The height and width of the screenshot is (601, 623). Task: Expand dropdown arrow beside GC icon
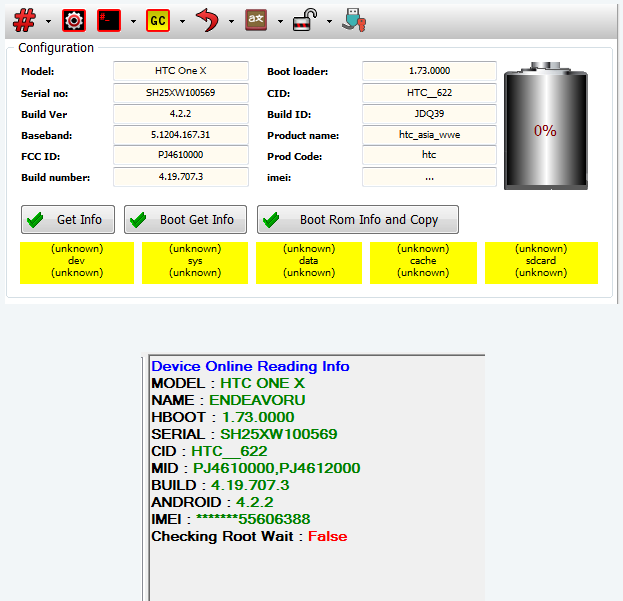pyautogui.click(x=182, y=21)
